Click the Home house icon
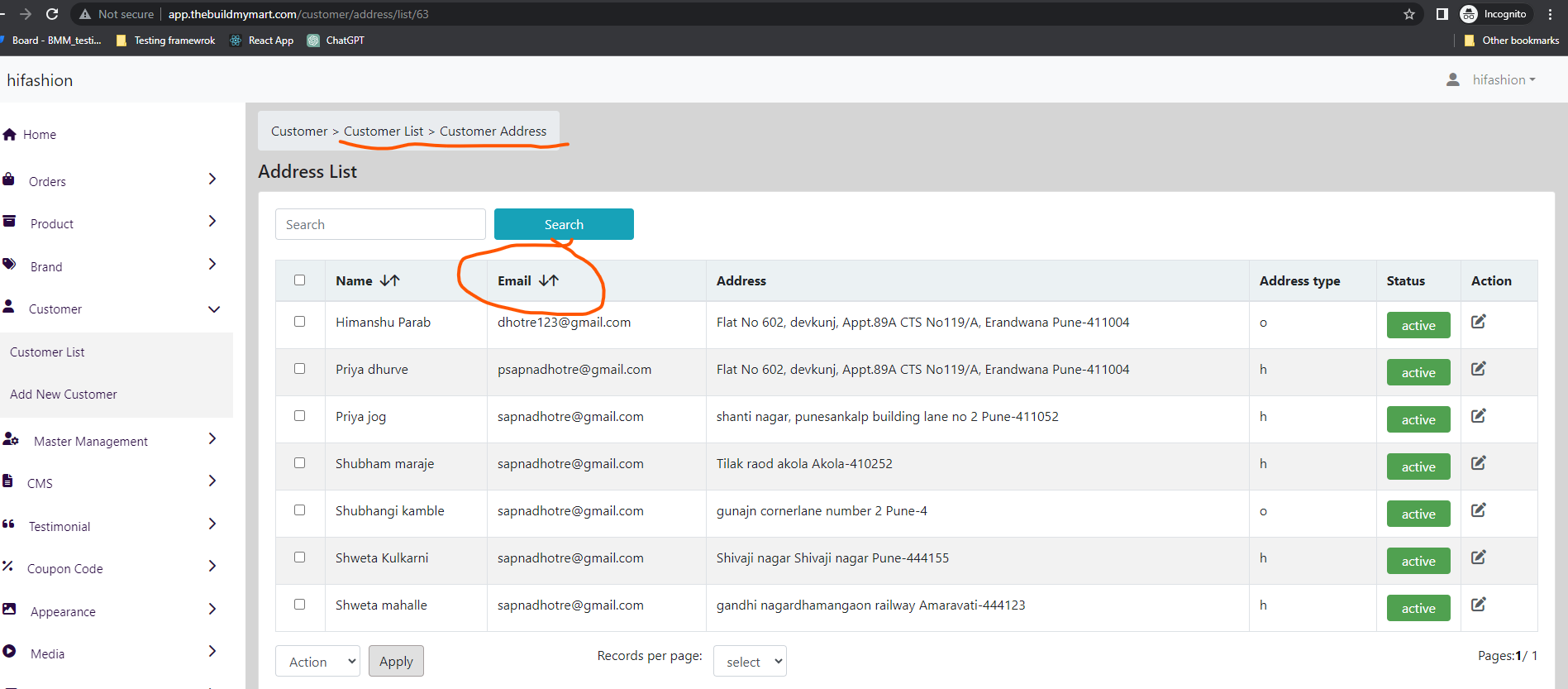The height and width of the screenshot is (689, 1568). 10,134
